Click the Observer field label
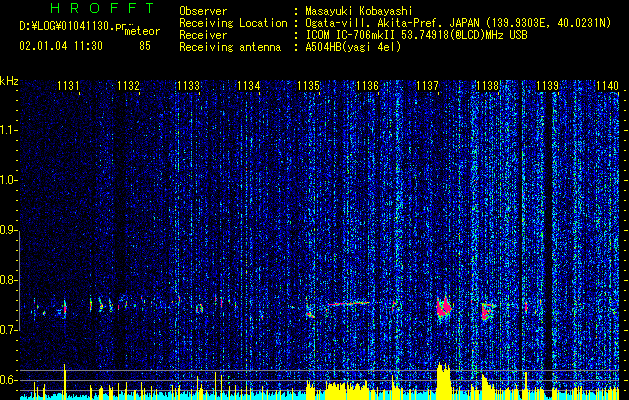The image size is (629, 400). 203,11
